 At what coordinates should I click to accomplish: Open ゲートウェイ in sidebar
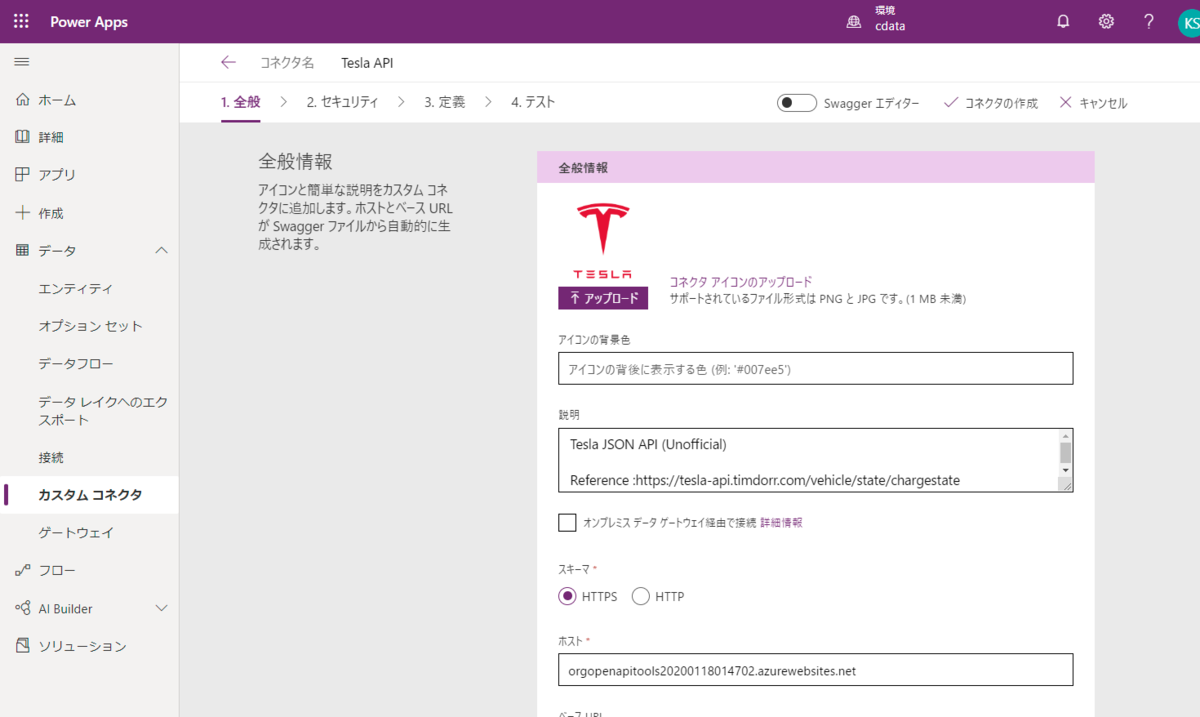tap(76, 532)
